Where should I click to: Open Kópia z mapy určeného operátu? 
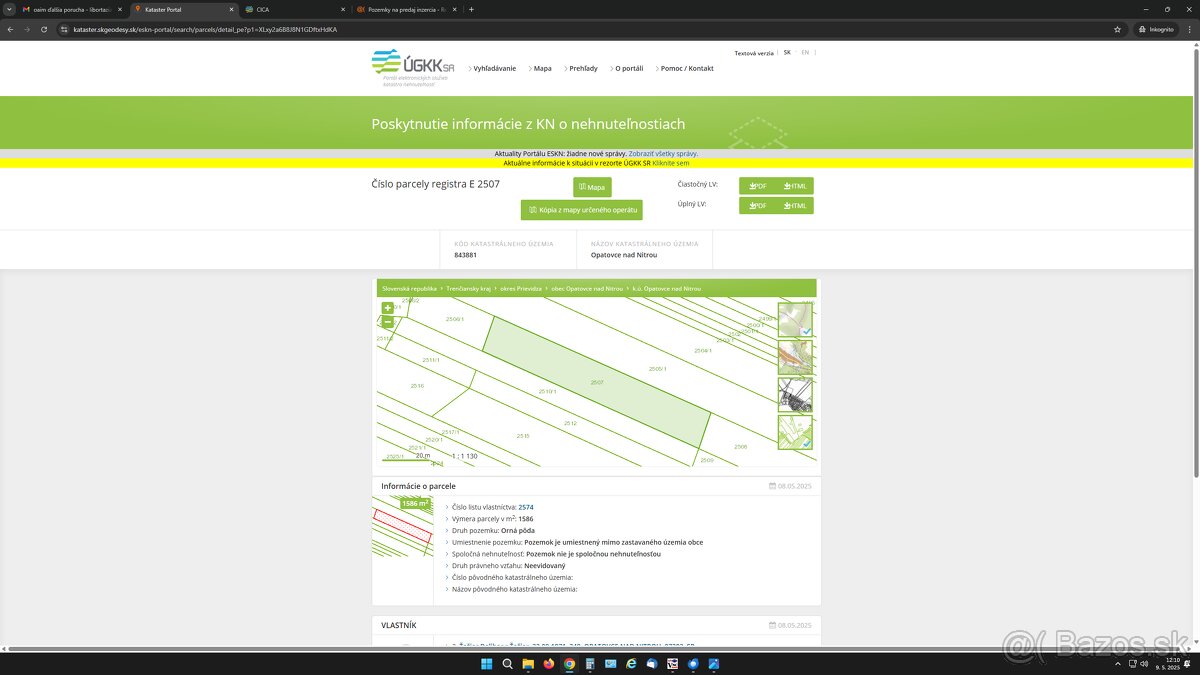(581, 210)
